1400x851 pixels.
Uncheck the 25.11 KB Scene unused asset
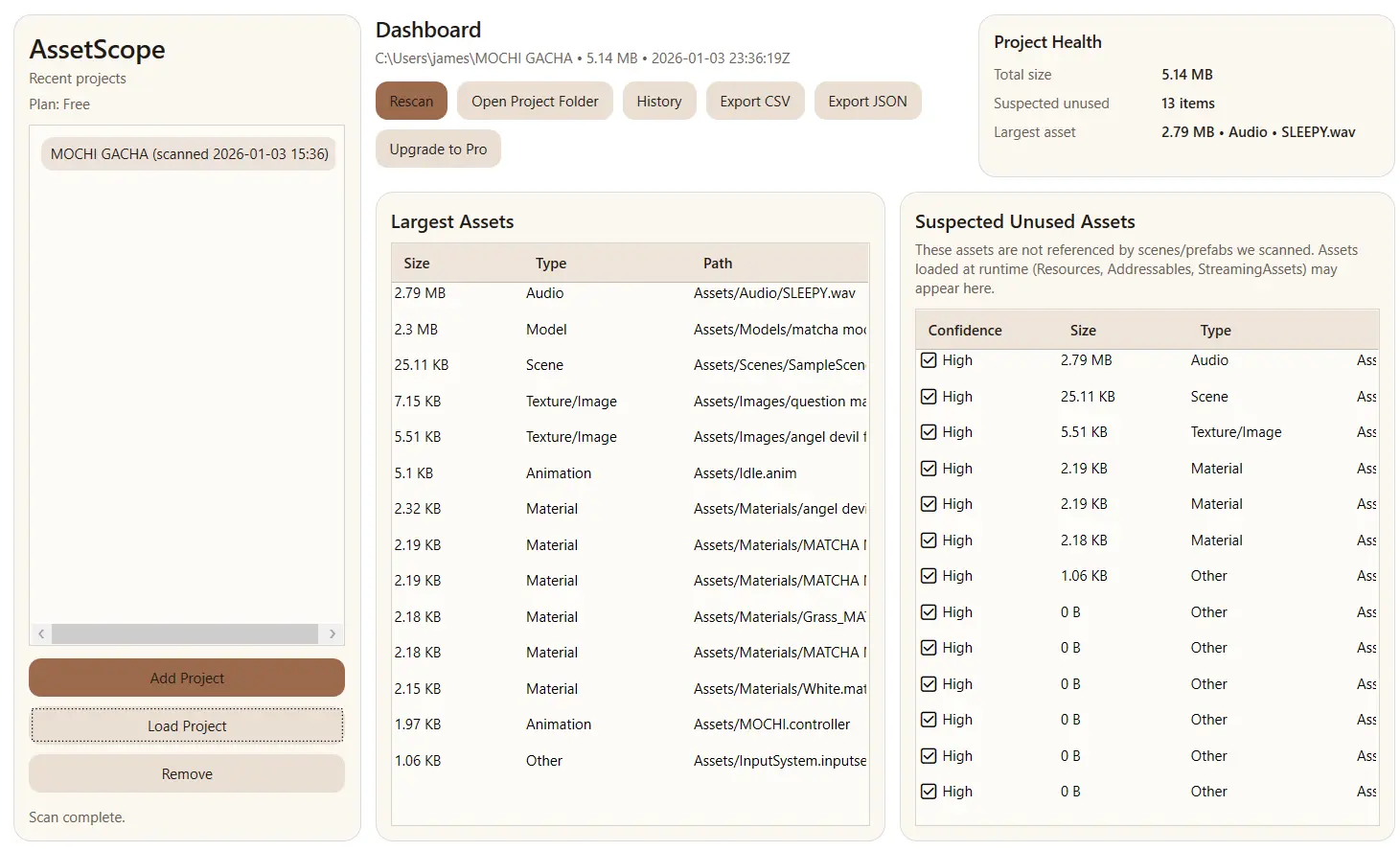[929, 397]
